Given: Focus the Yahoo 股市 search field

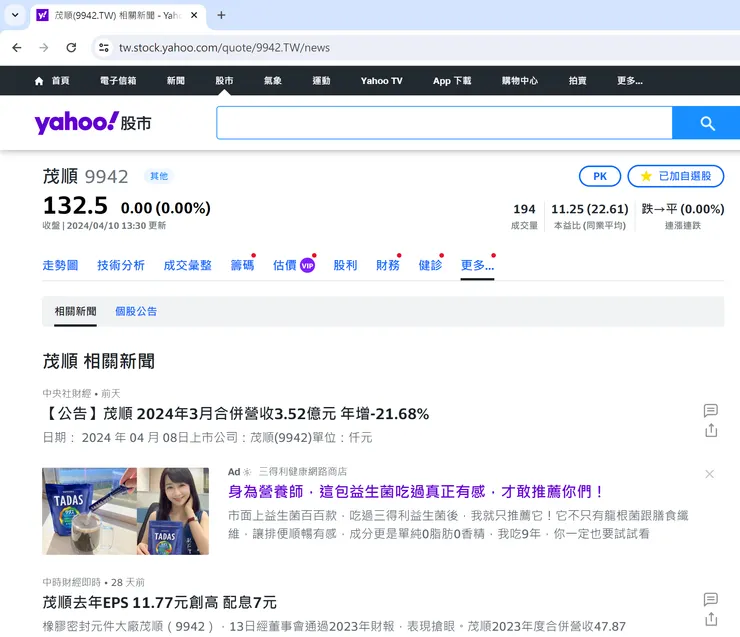Looking at the screenshot, I should (444, 123).
